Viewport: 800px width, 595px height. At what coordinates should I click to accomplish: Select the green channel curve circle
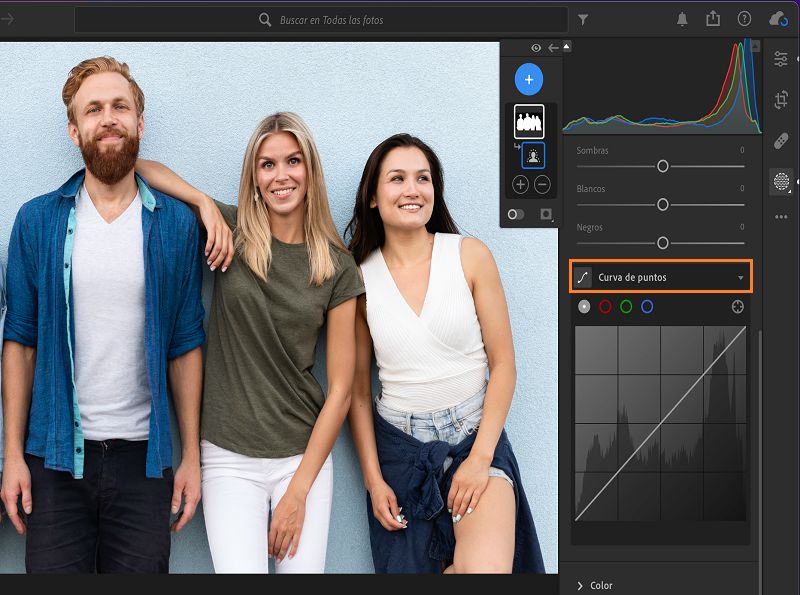tap(626, 307)
